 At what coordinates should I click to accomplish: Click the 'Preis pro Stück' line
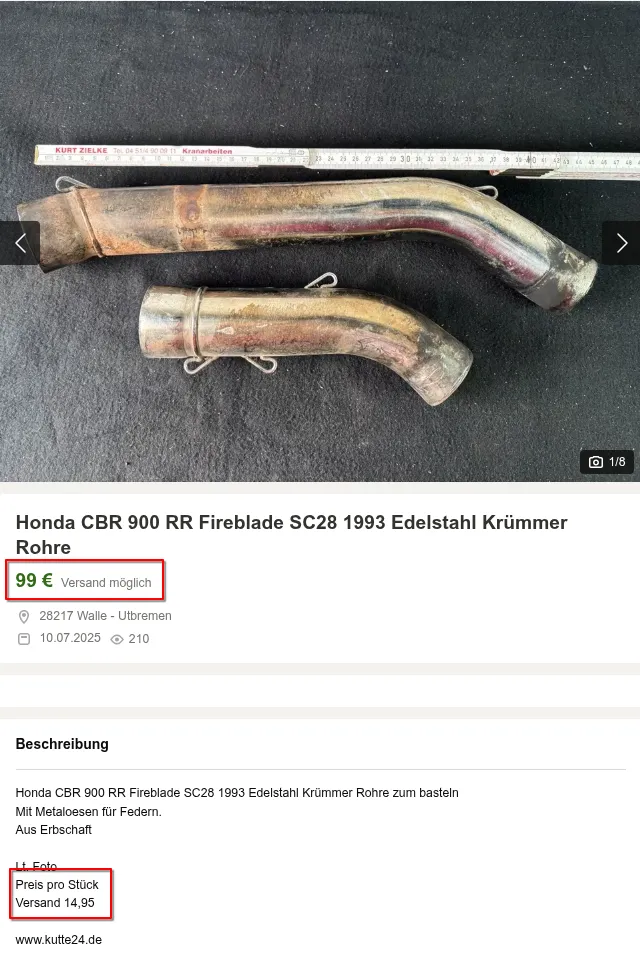pos(57,885)
